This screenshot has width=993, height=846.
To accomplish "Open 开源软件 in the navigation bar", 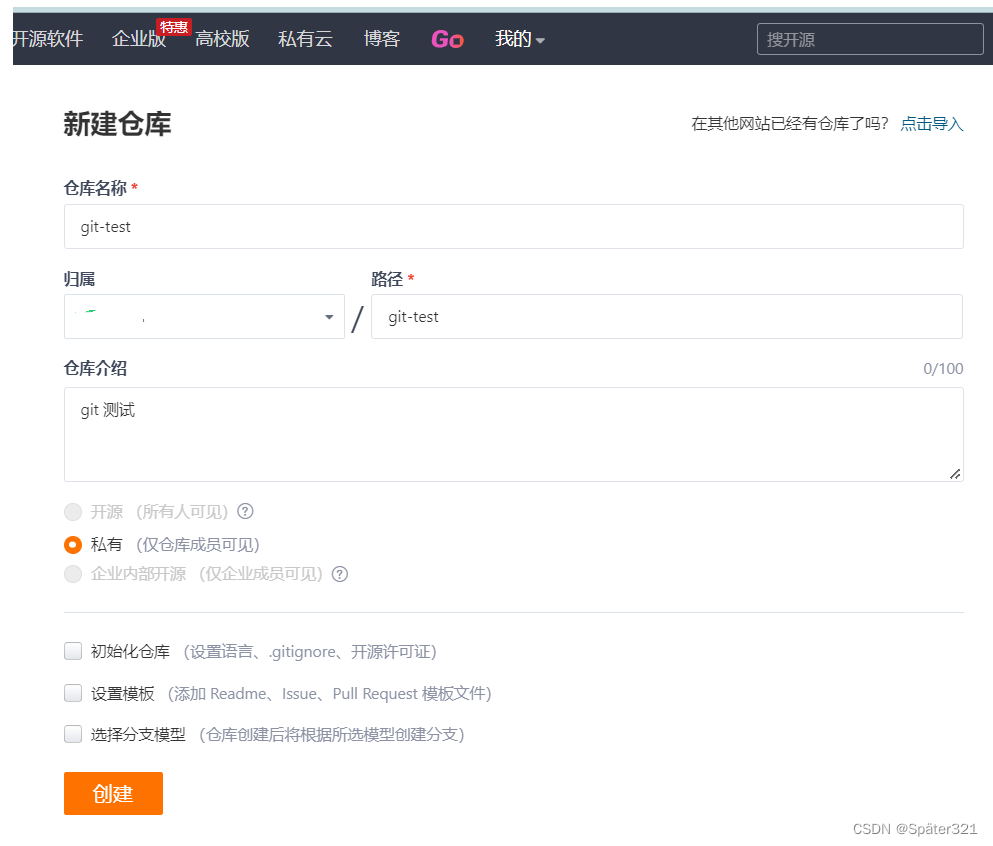I will (47, 39).
